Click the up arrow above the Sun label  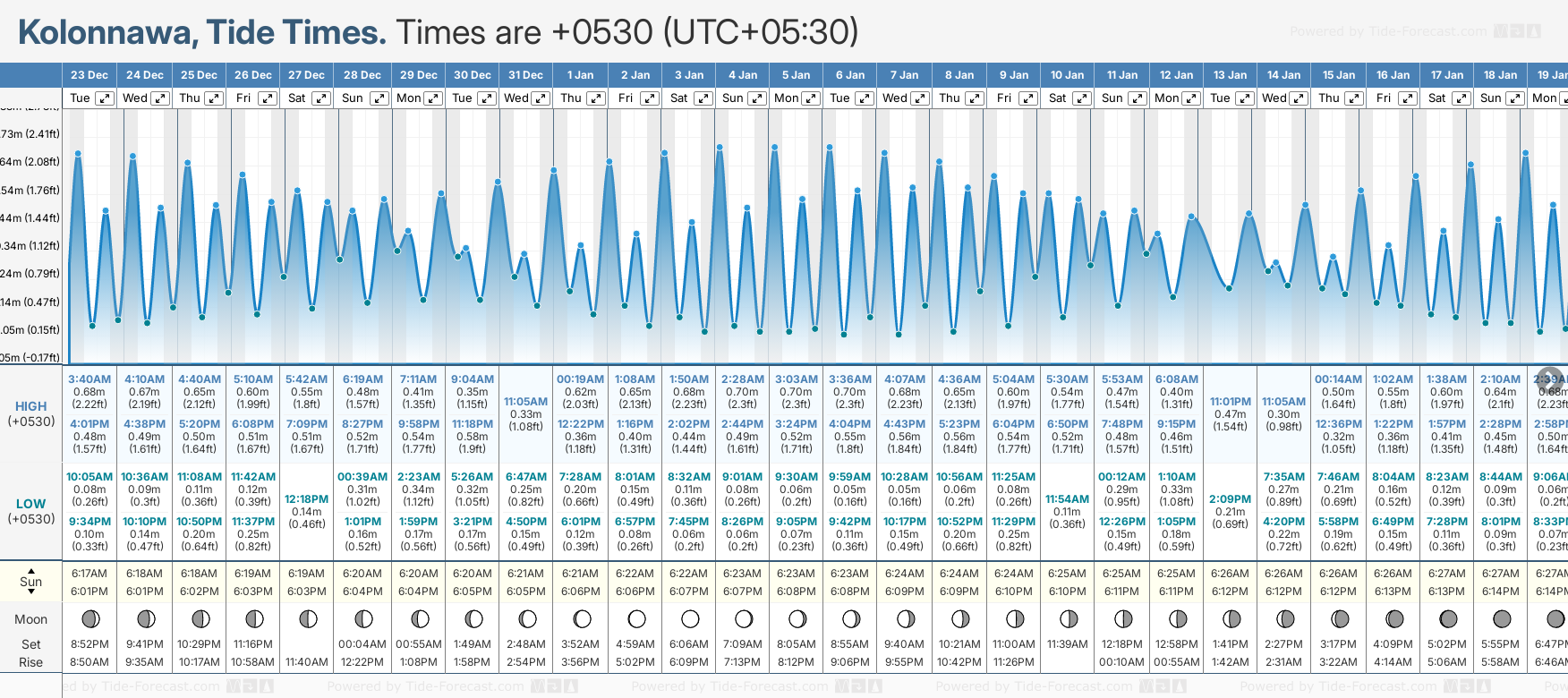31,570
